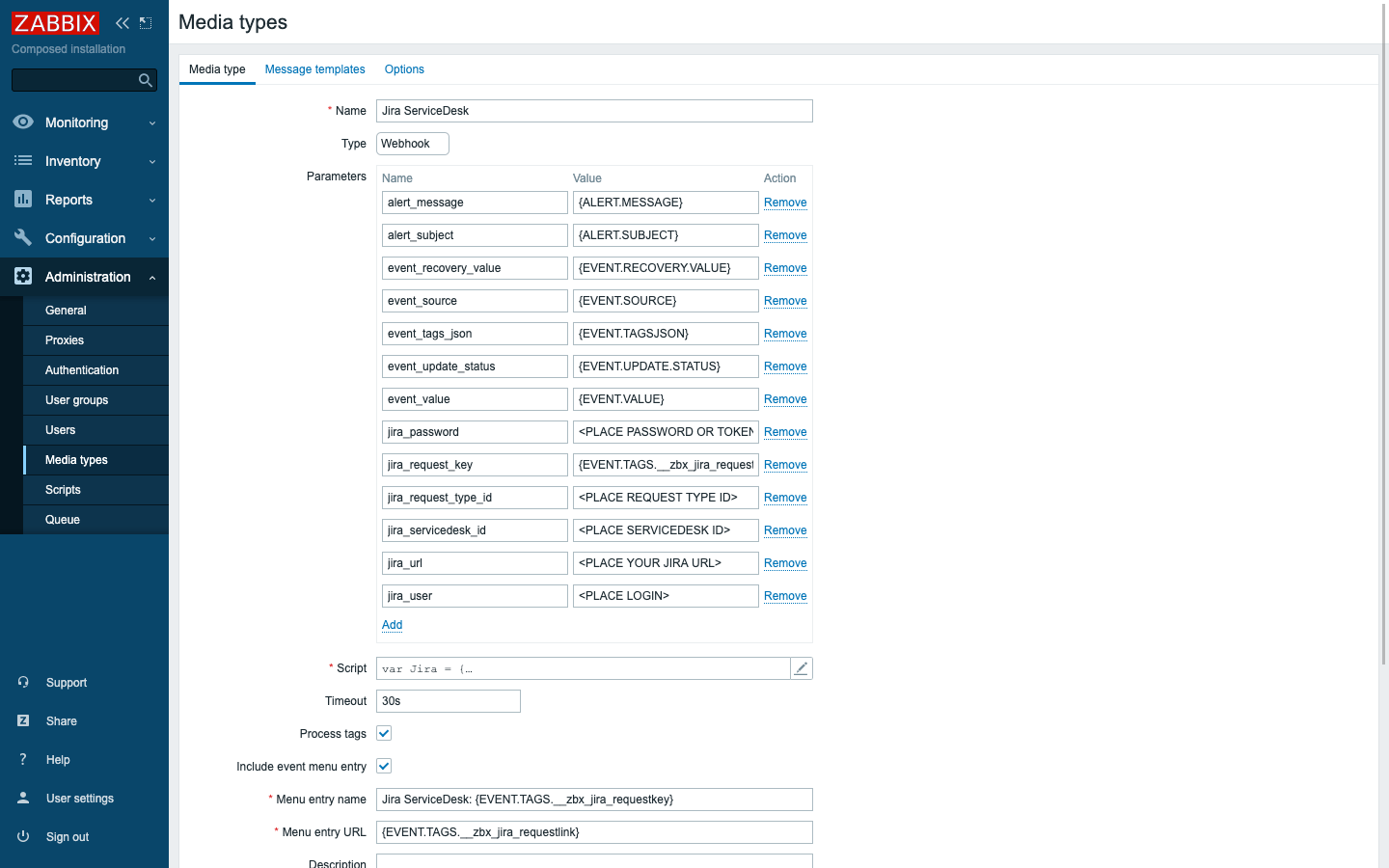Switch to the Message templates tab
This screenshot has width=1389, height=868.
coord(314,69)
